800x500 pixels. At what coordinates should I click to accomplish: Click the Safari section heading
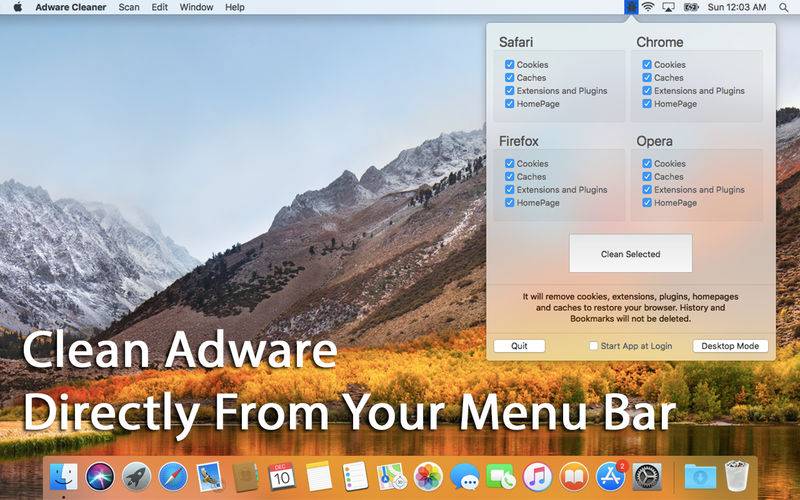[x=516, y=42]
